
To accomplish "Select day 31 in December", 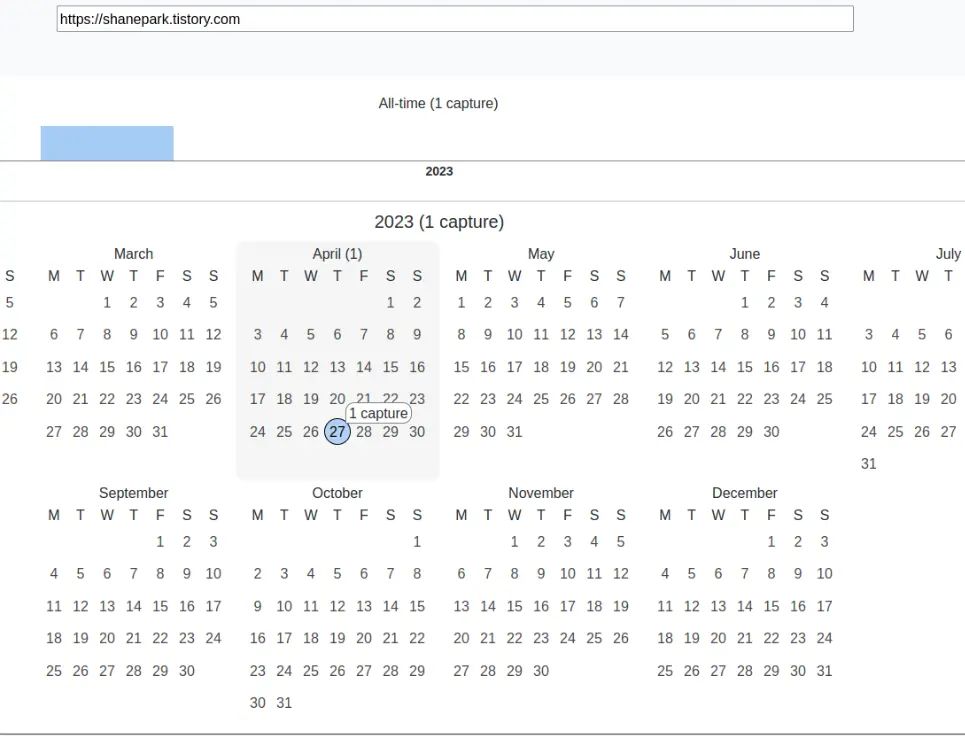I will [825, 671].
